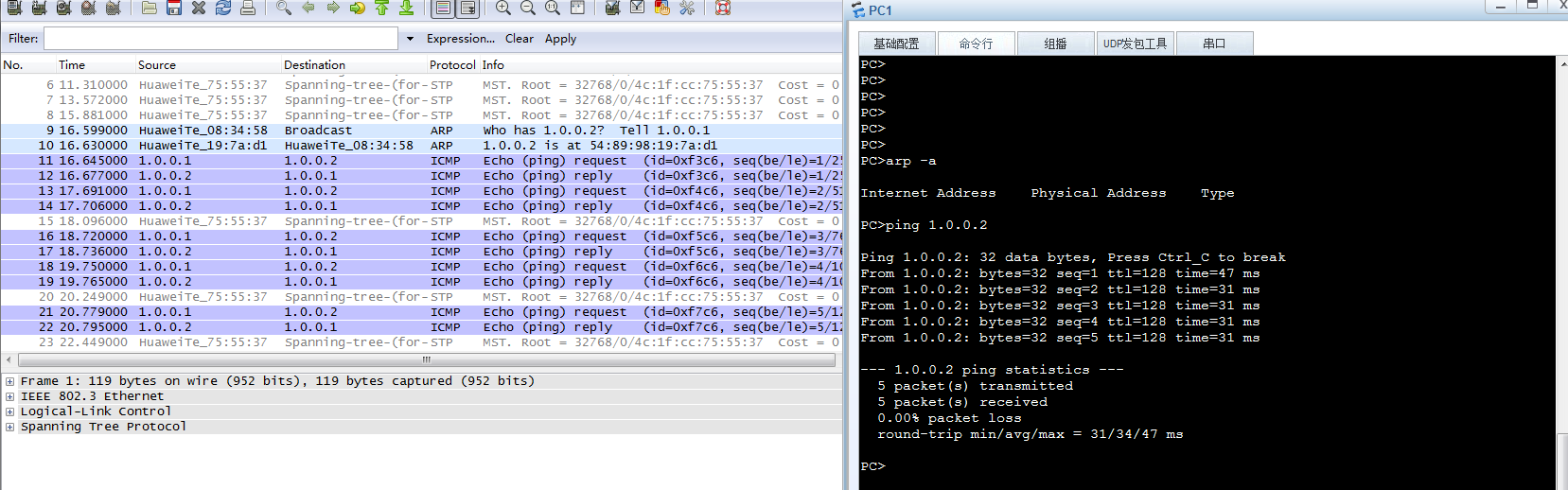Switch to 串口 tab in PC1

1214,44
